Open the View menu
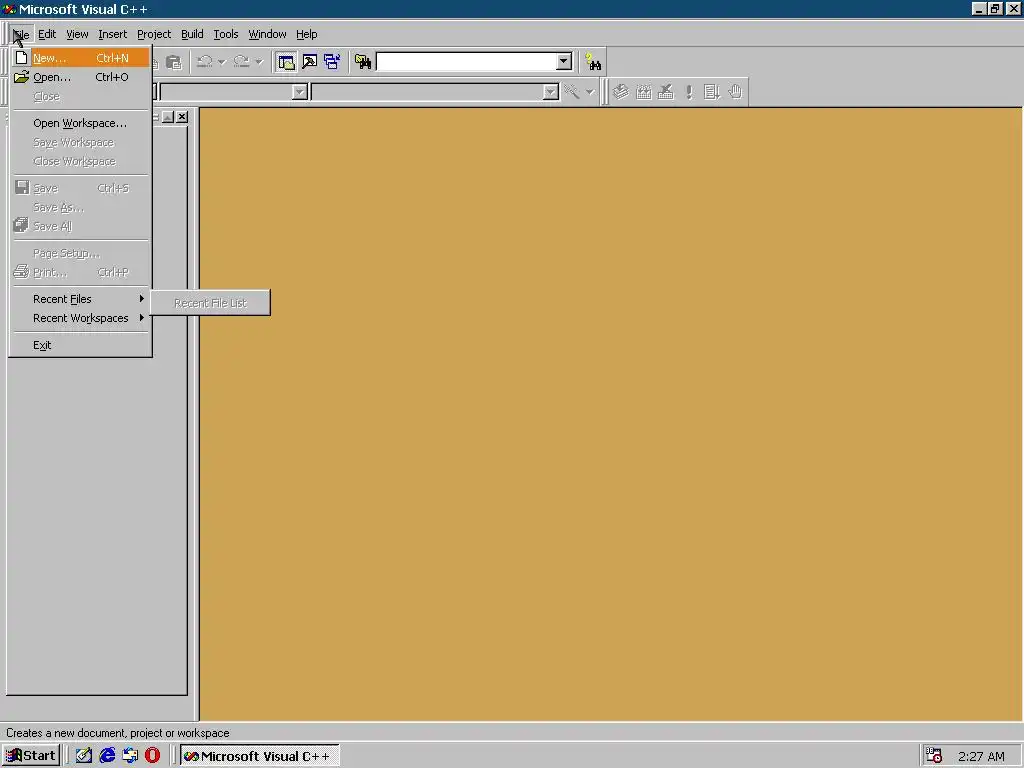Viewport: 1024px width, 768px height. click(77, 34)
